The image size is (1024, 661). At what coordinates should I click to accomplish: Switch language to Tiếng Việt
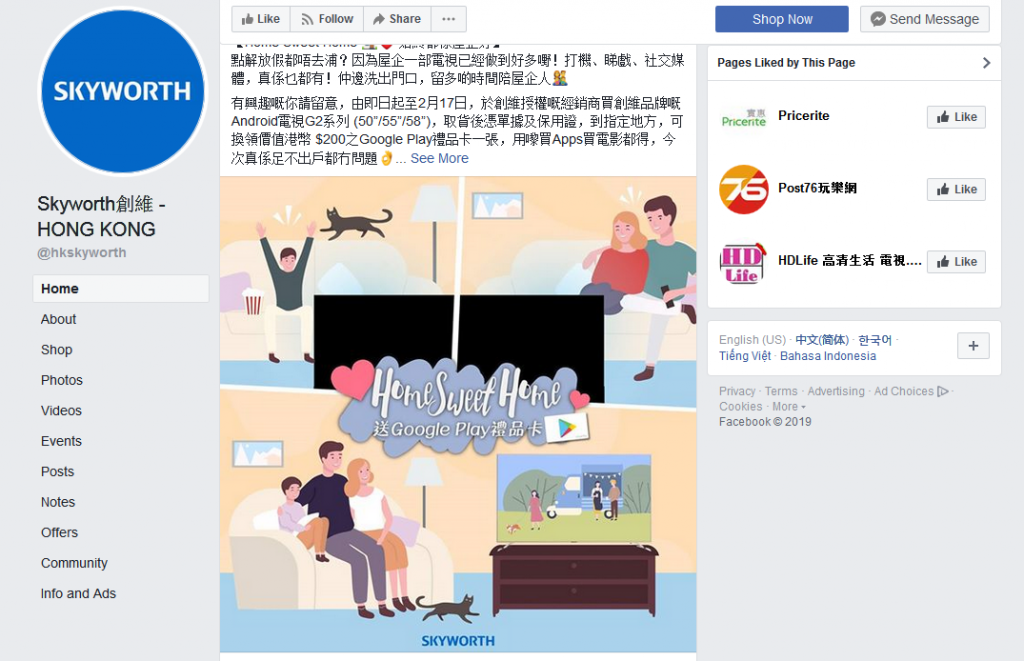(x=744, y=356)
